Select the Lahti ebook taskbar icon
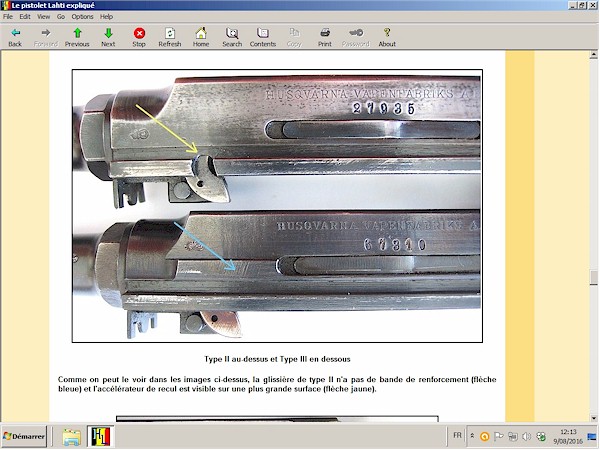 click(x=101, y=437)
